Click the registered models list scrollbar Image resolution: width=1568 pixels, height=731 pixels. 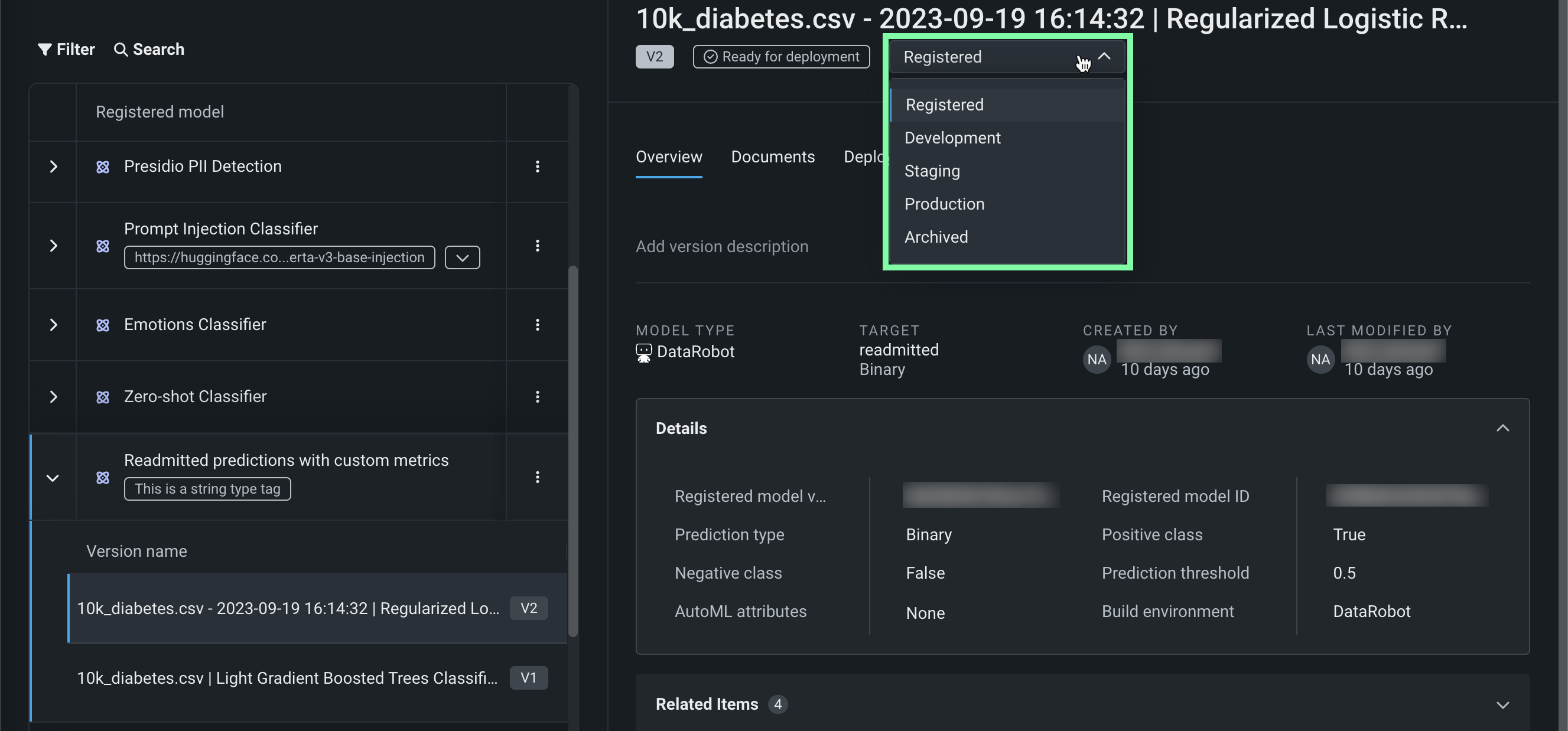click(572, 450)
